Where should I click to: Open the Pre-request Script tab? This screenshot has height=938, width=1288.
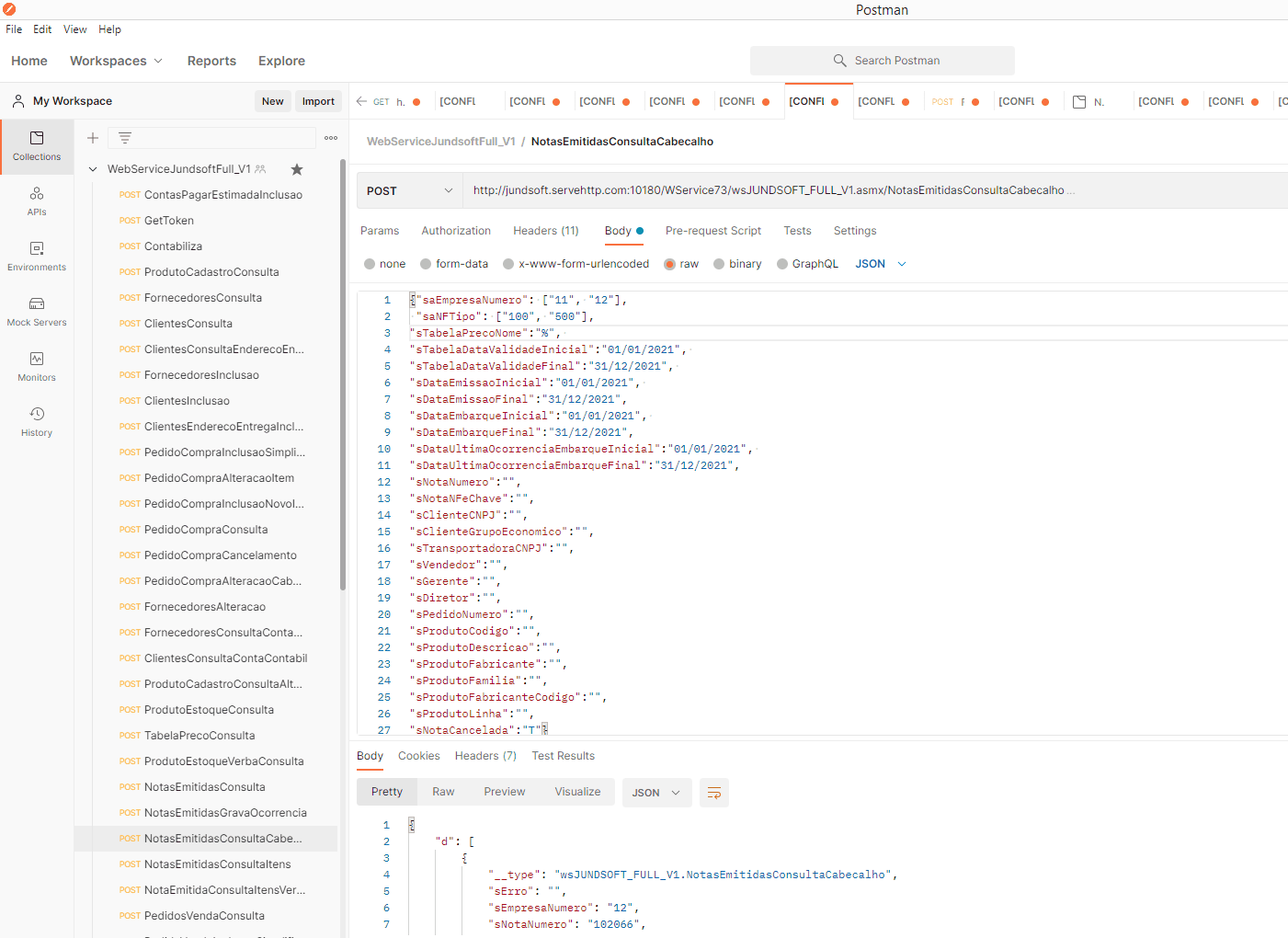point(712,231)
